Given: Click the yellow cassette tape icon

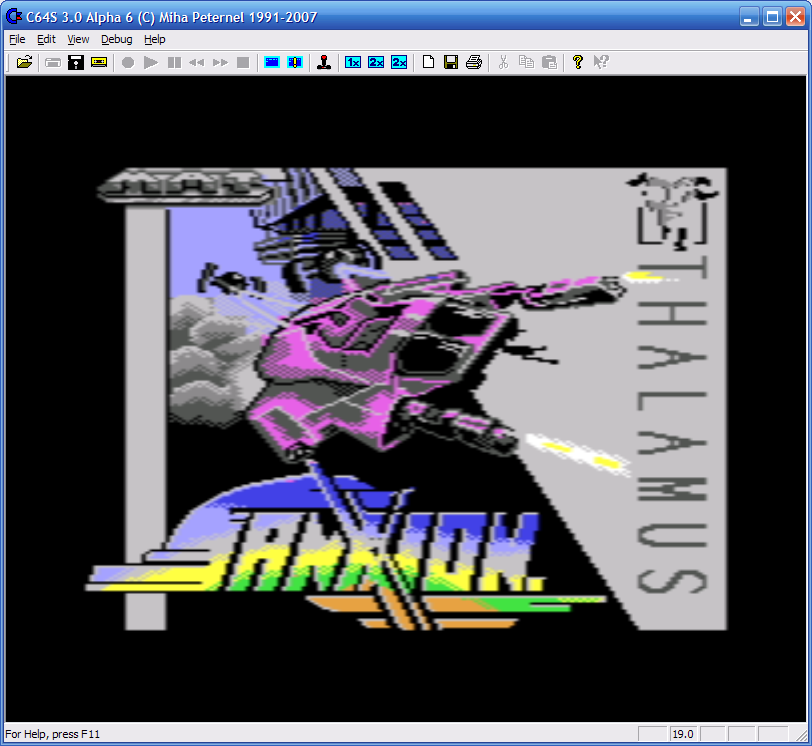Looking at the screenshot, I should coord(99,62).
